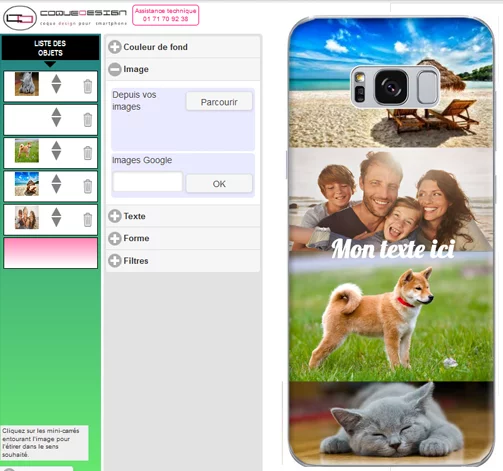Click the CoqueDesign logo icon
The height and width of the screenshot is (471, 503).
point(20,18)
